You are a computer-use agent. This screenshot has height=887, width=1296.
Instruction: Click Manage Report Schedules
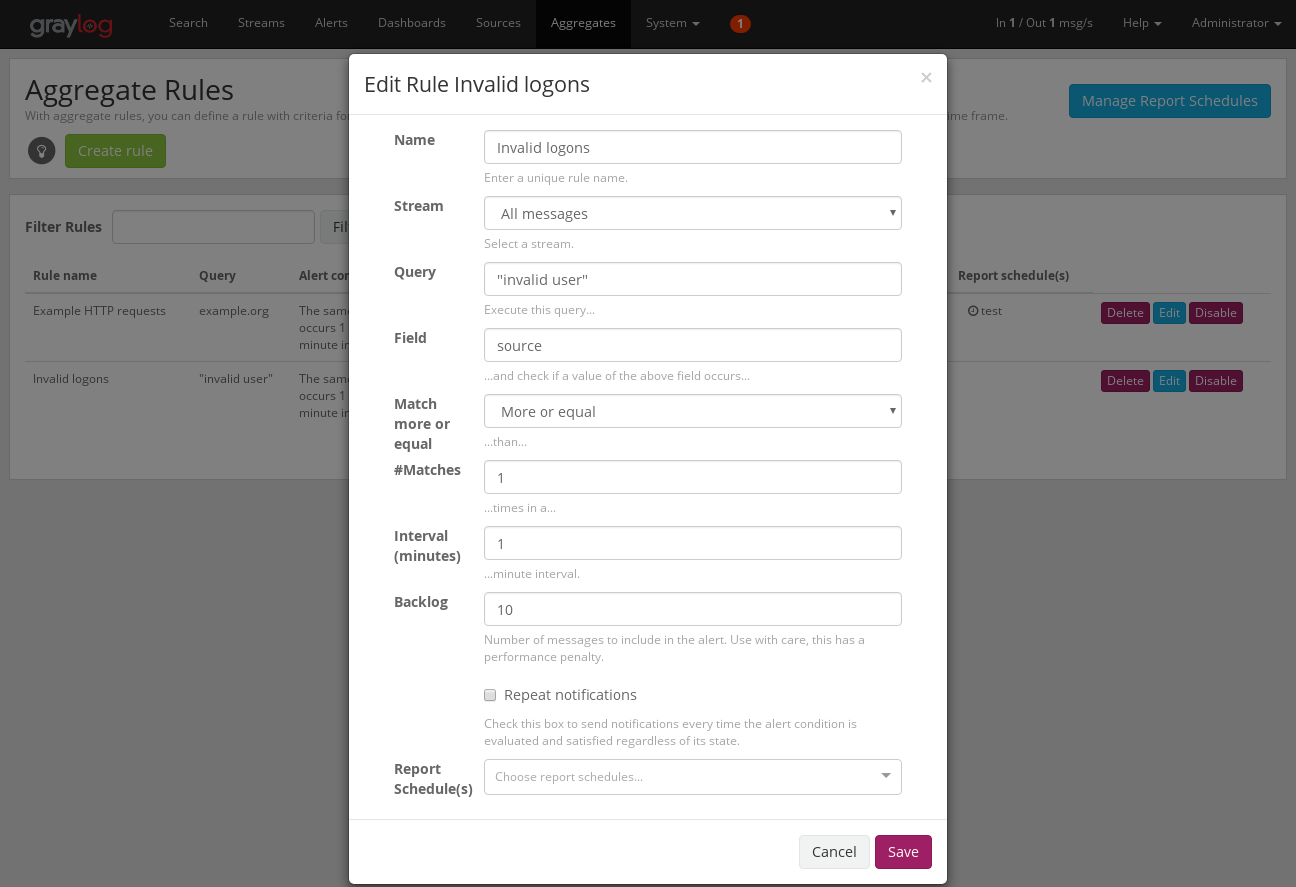click(1170, 101)
